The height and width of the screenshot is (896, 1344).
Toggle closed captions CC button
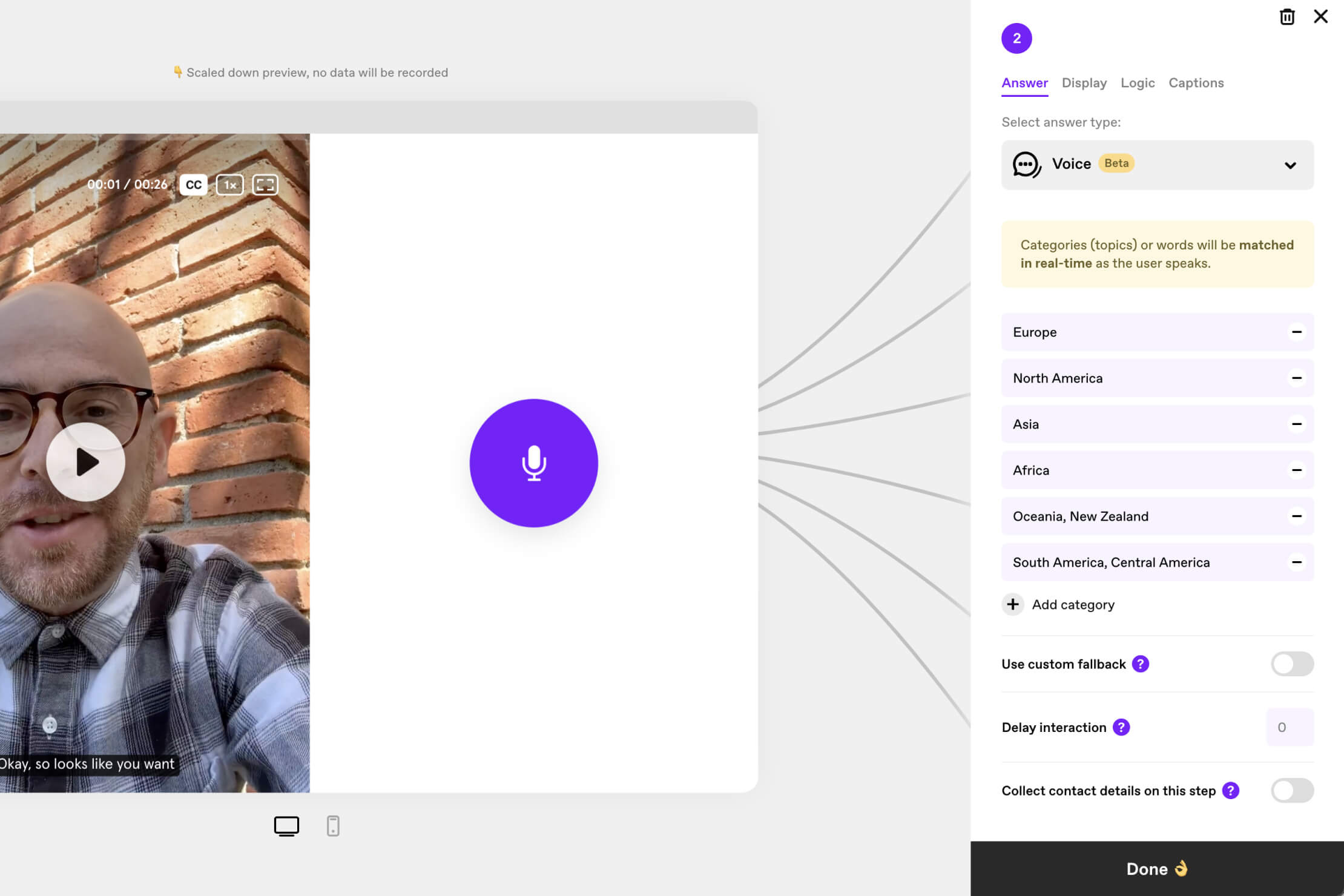(193, 185)
